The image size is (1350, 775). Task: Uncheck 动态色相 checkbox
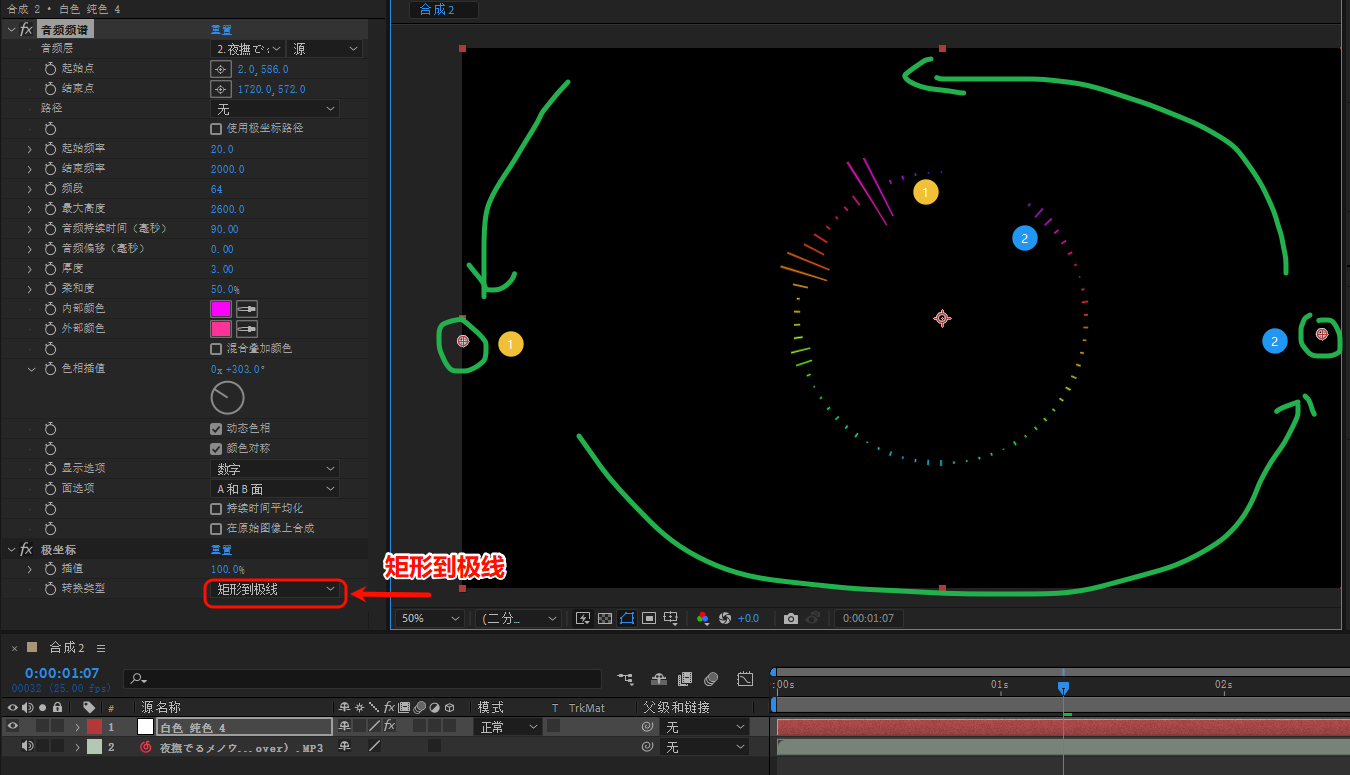[x=216, y=429]
